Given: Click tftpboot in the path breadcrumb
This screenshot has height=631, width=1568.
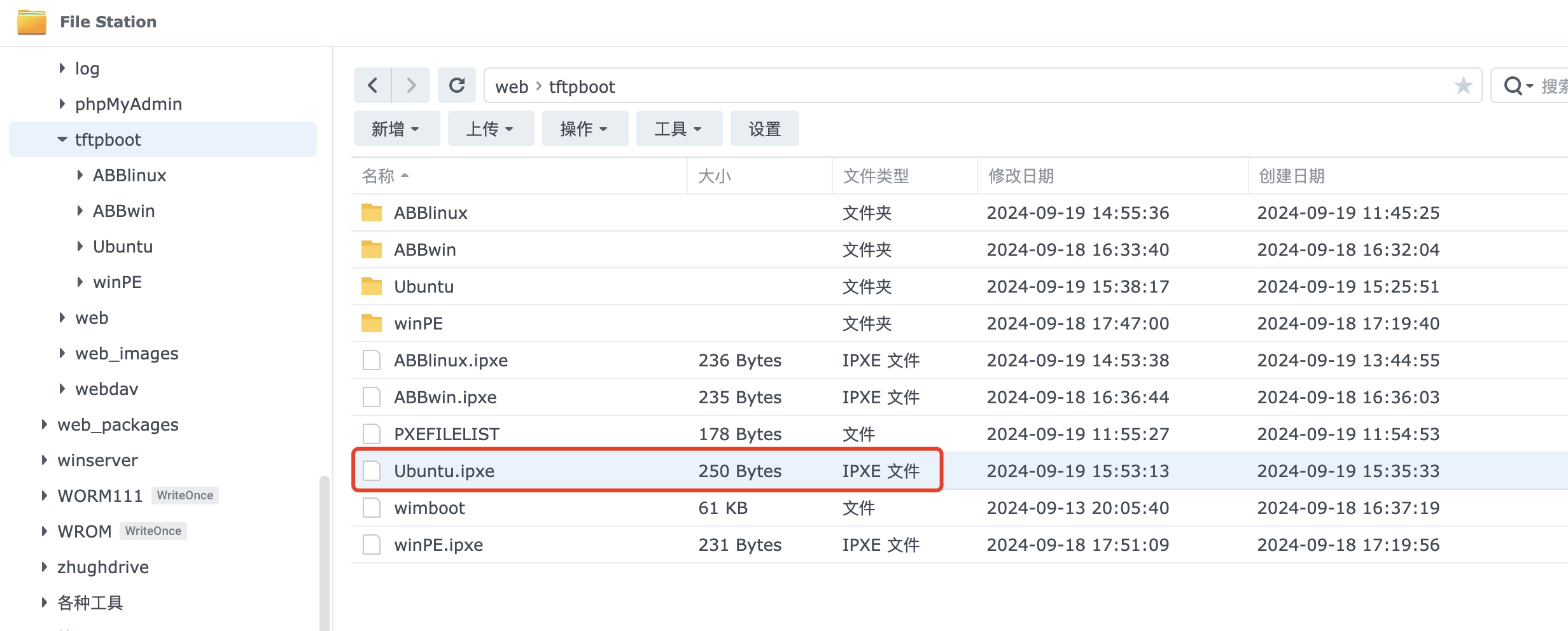Looking at the screenshot, I should 582,87.
